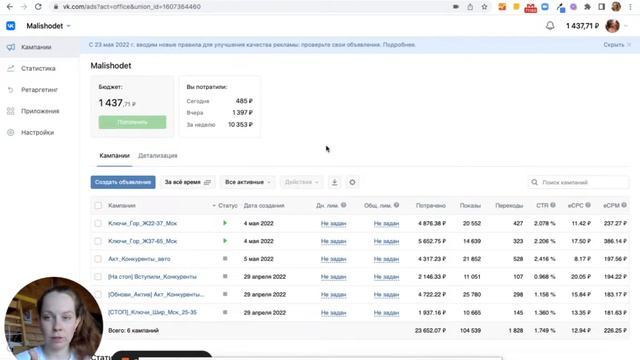
Task: Show help for eCPC column
Action: (x=588, y=205)
